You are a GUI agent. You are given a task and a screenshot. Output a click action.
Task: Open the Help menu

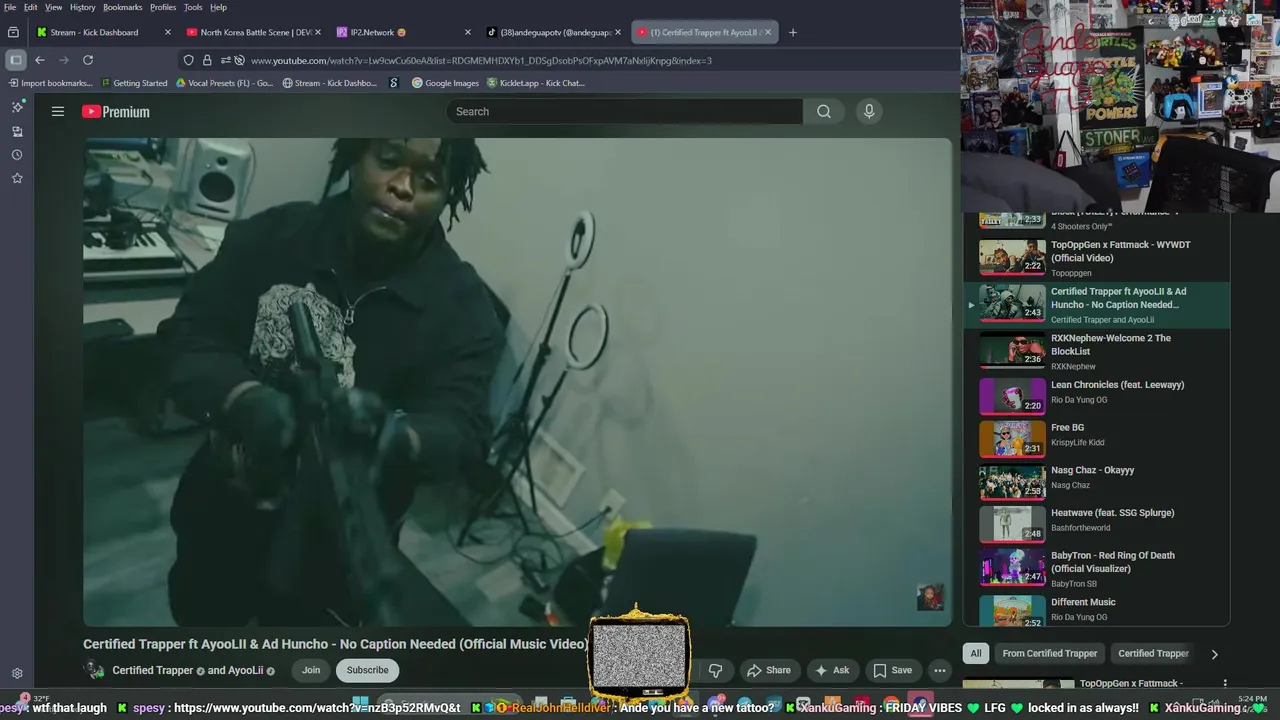tap(218, 7)
